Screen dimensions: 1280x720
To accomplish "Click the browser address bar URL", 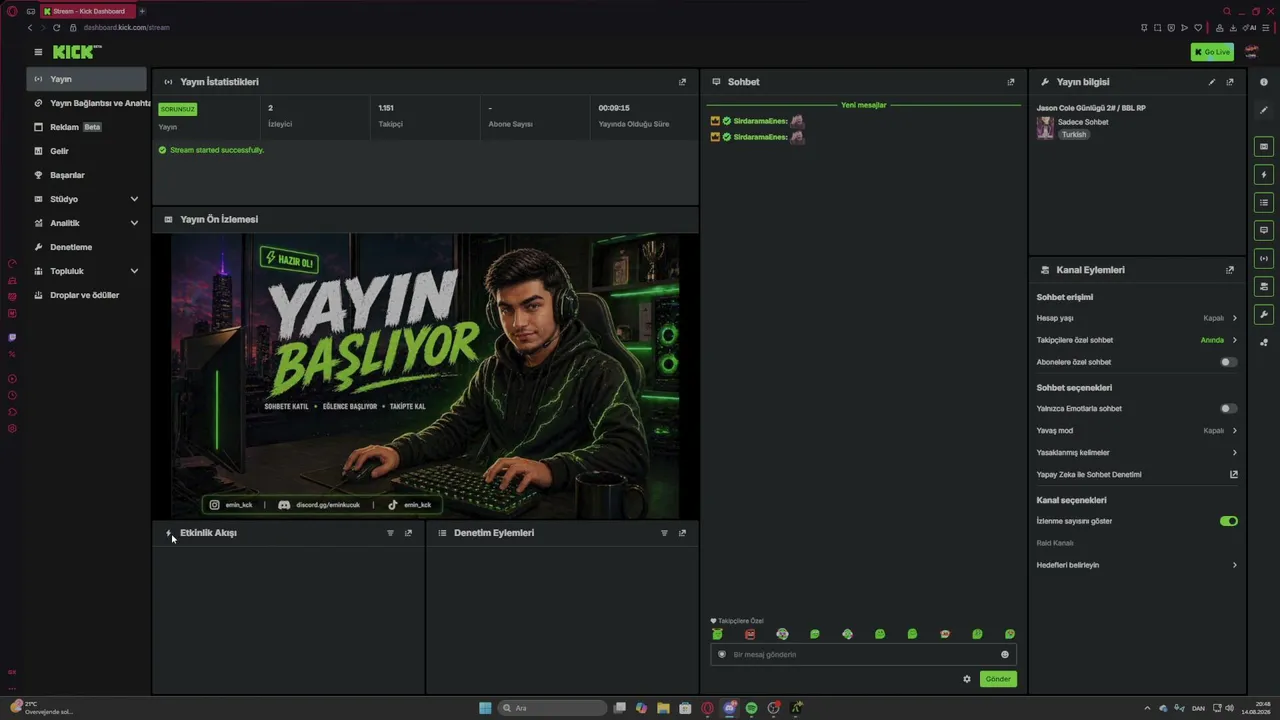I will 127,27.
